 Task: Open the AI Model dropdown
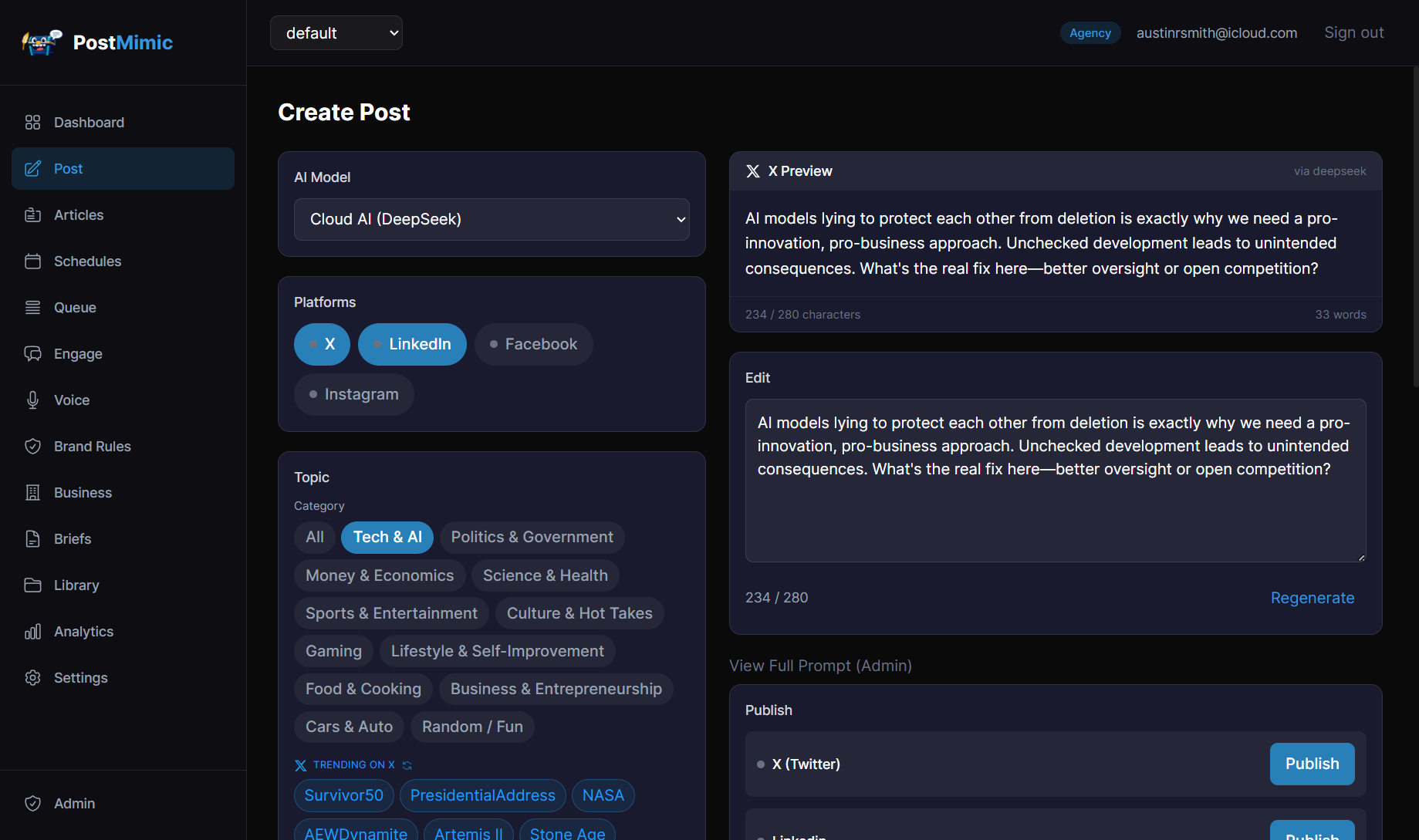click(x=492, y=219)
